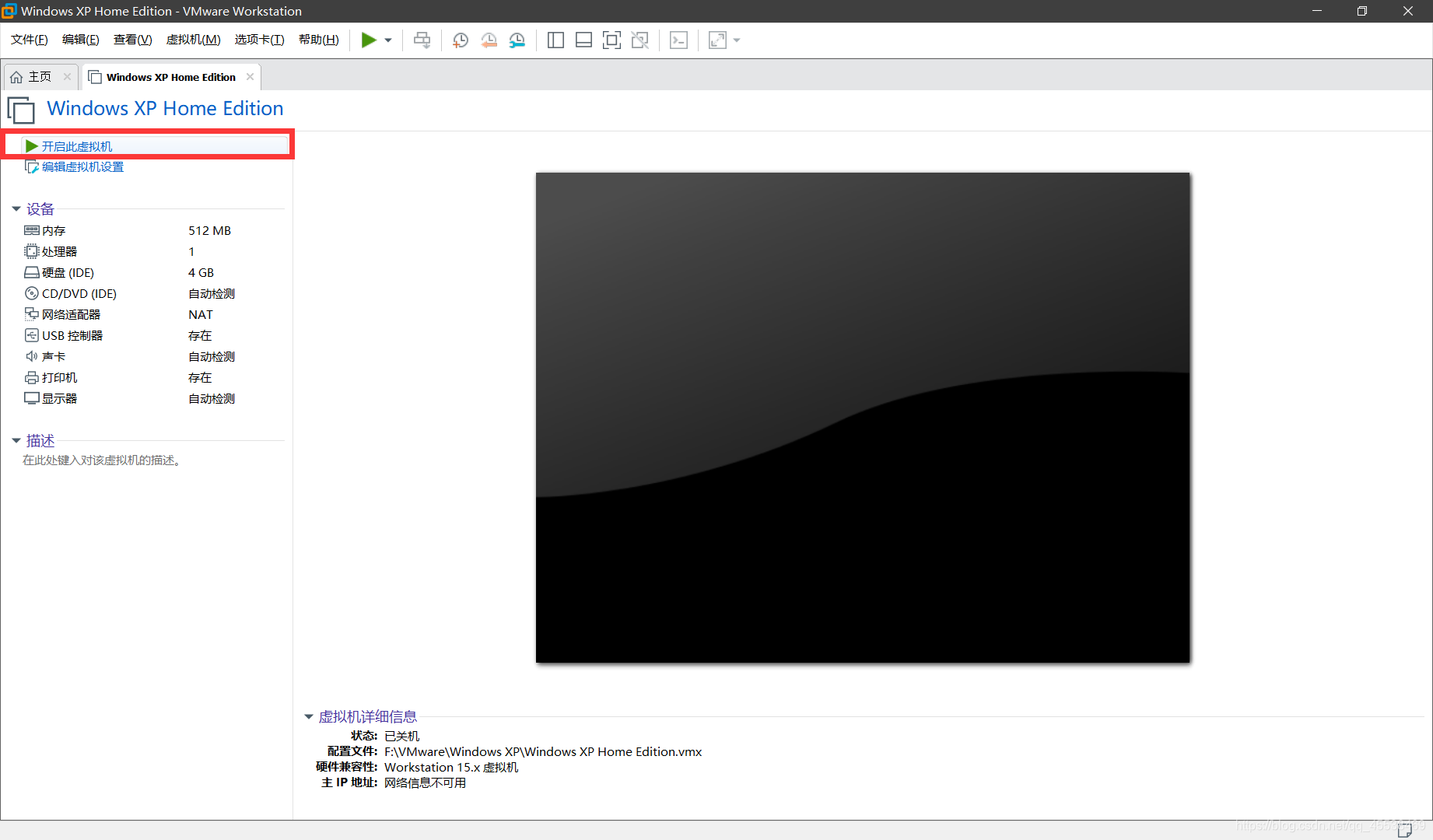This screenshot has height=840, width=1433.
Task: Open the 编辑(E) menu
Action: pyautogui.click(x=81, y=40)
